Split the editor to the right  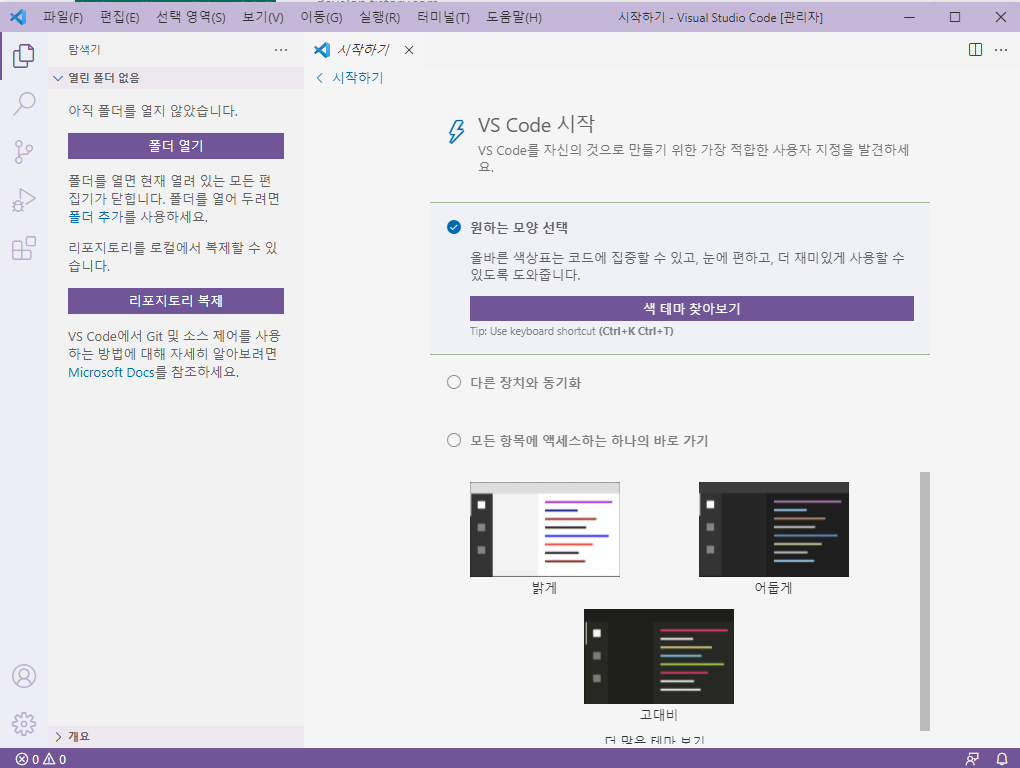(x=975, y=50)
